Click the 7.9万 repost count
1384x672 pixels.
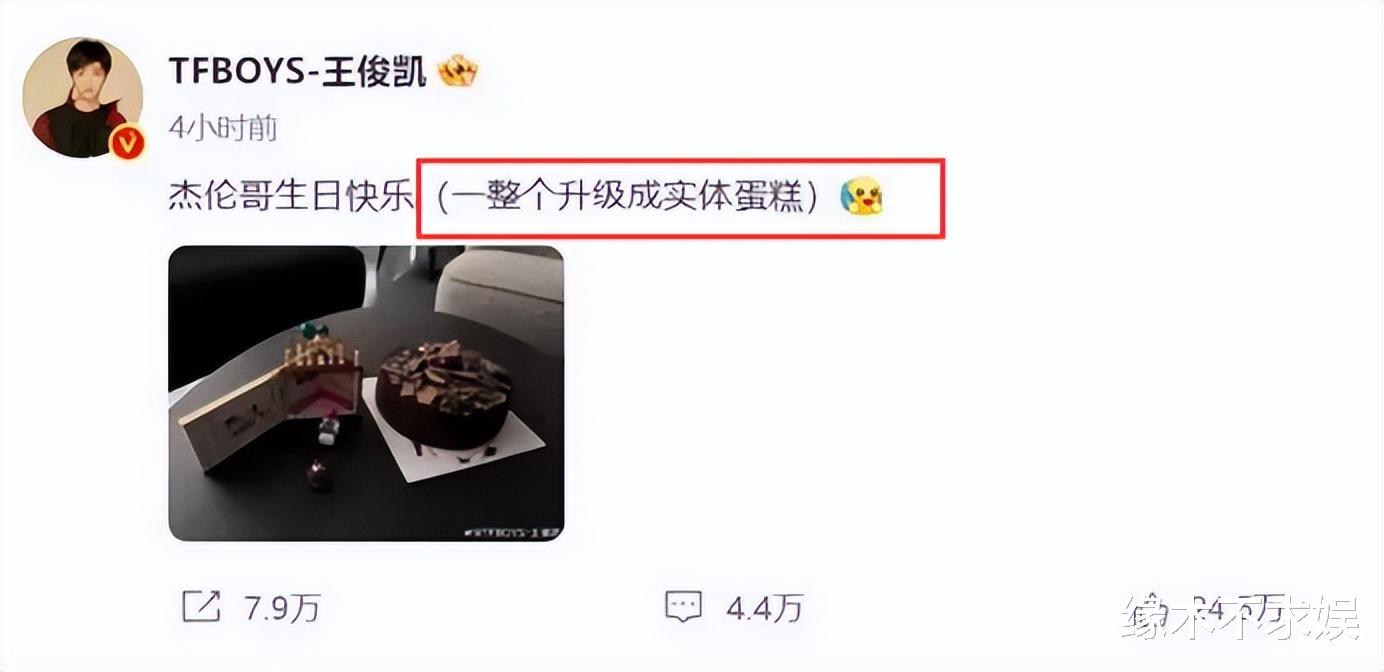[281, 606]
